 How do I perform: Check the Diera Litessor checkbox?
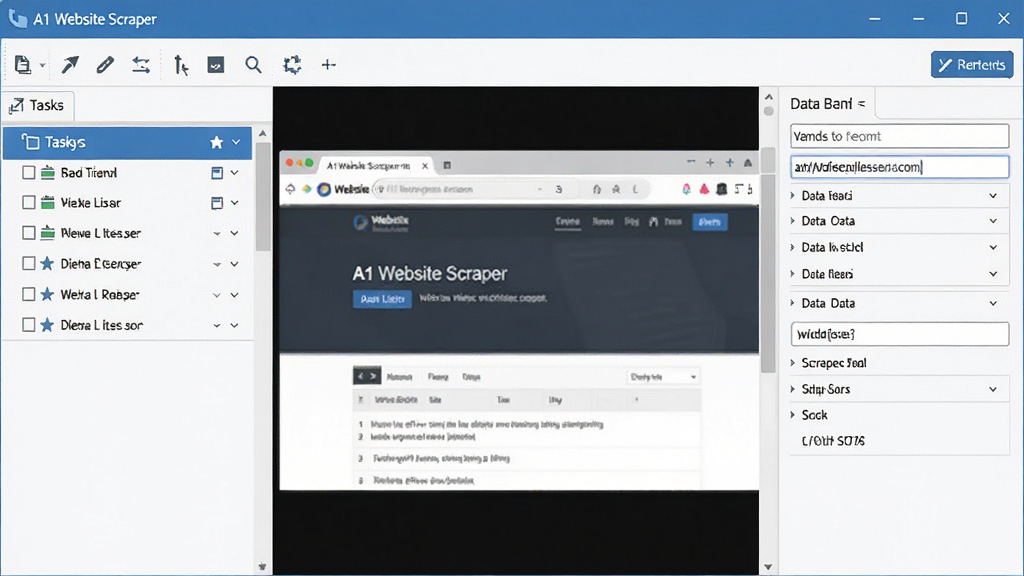[x=29, y=325]
